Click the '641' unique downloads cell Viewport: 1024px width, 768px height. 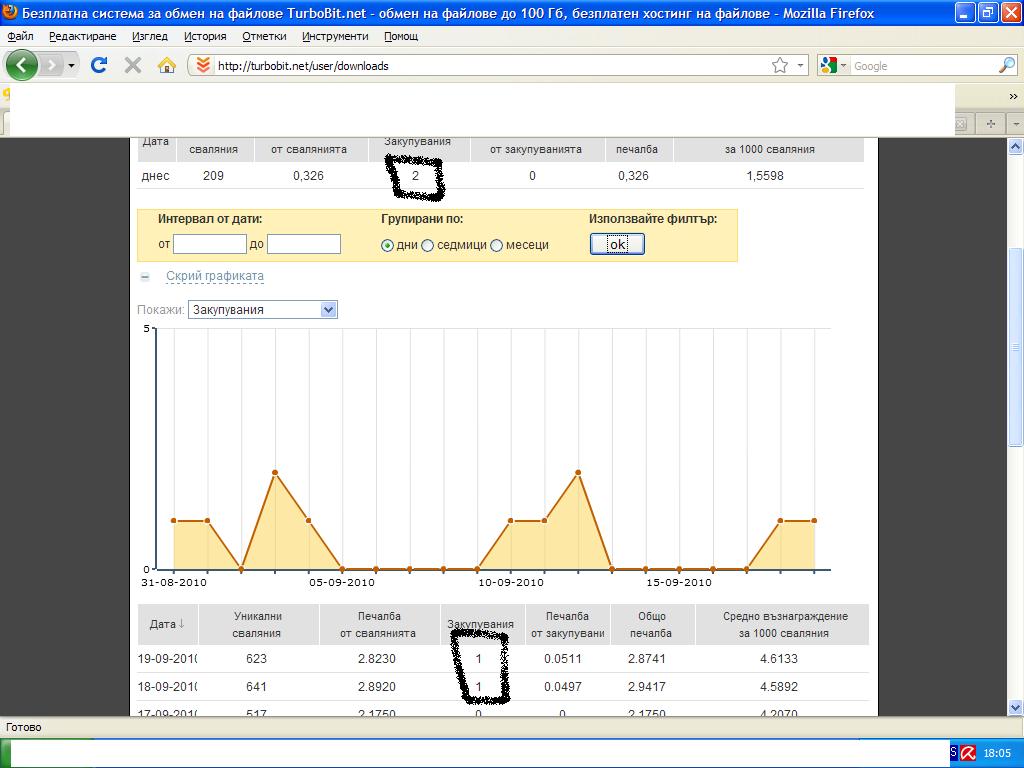coord(257,686)
